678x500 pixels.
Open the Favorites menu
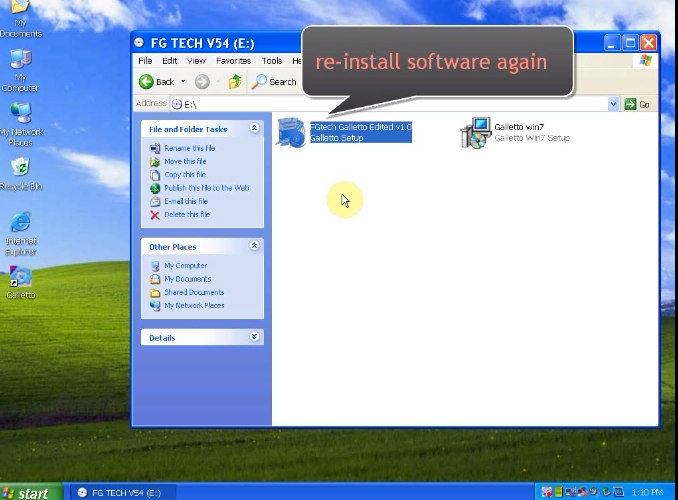(x=233, y=61)
